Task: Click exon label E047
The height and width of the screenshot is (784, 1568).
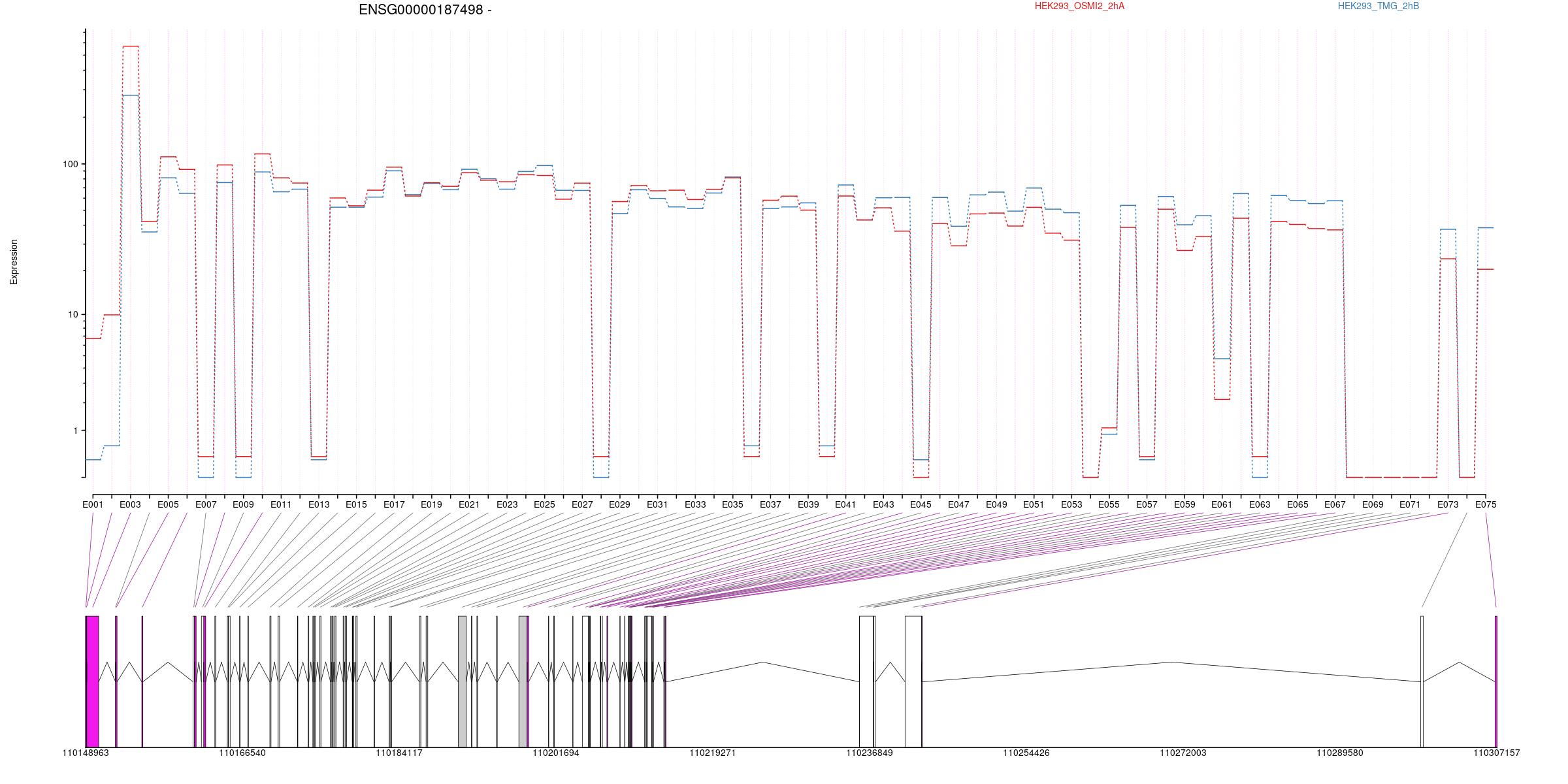Action: [x=958, y=504]
